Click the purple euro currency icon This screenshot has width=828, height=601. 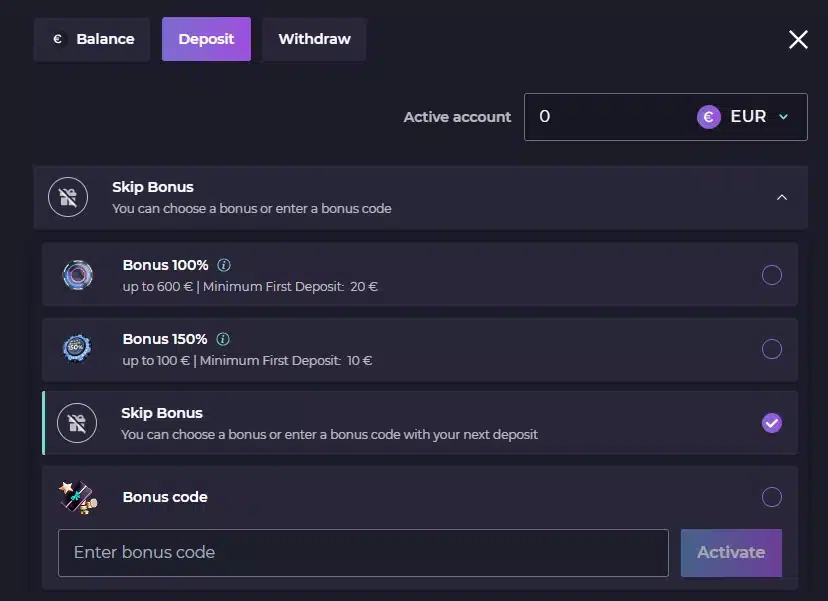pos(709,117)
